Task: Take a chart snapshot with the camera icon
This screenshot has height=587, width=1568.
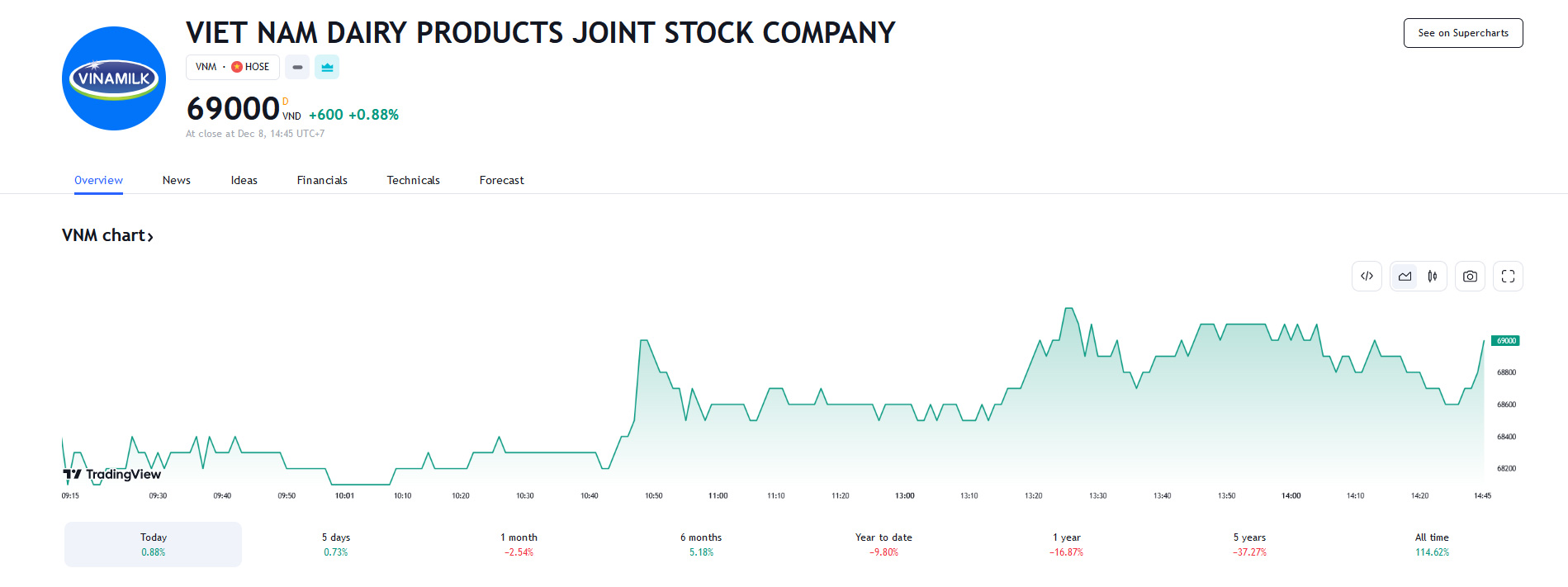Action: (1470, 277)
